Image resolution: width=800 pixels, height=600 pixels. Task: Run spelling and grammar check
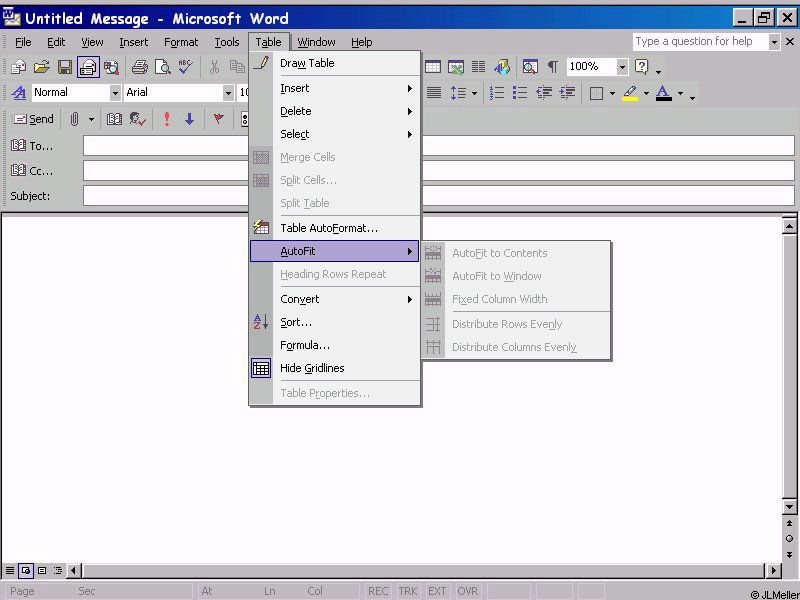click(186, 67)
